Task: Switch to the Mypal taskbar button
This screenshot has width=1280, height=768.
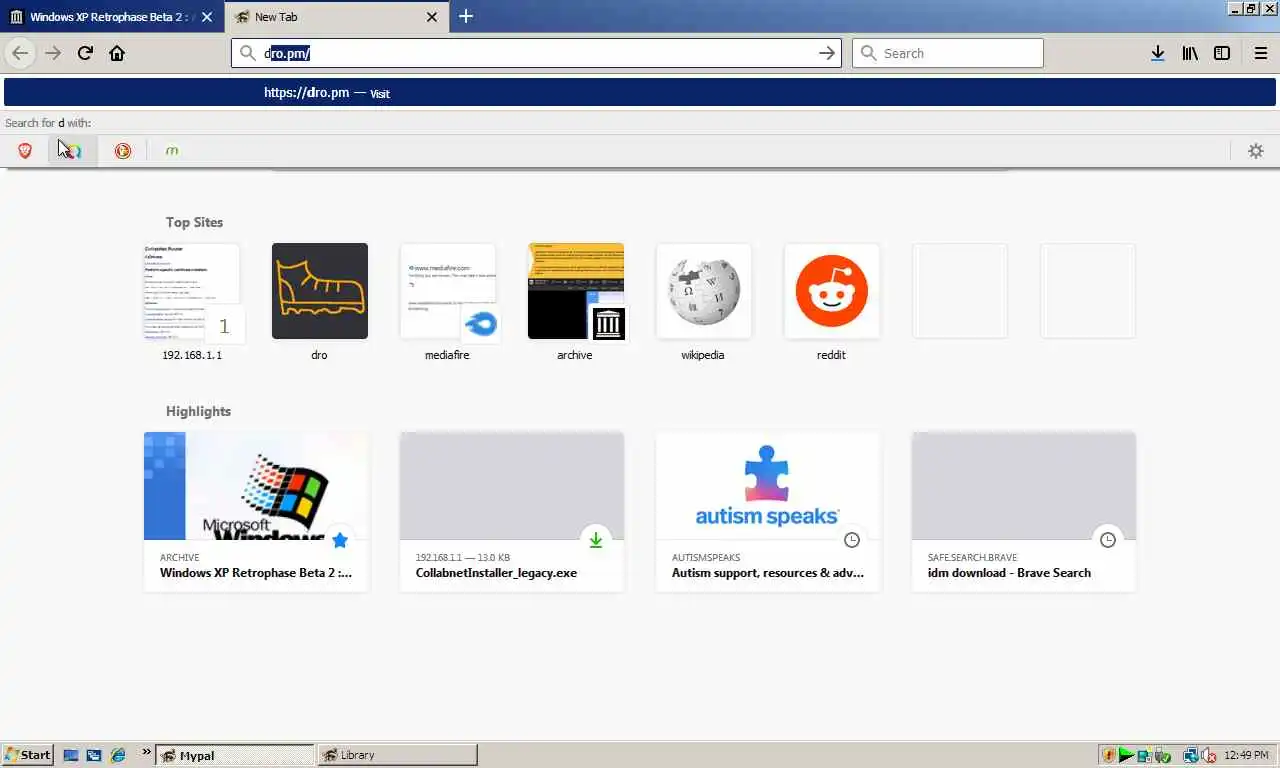Action: click(235, 755)
